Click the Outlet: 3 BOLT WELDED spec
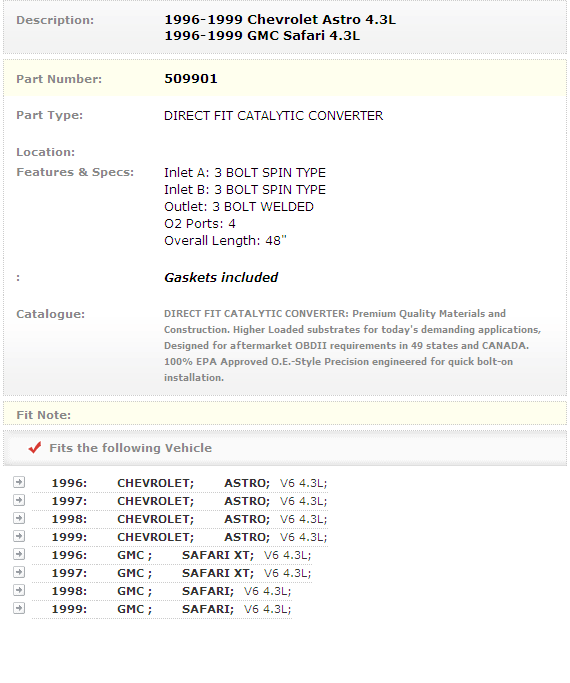The height and width of the screenshot is (683, 570). pyautogui.click(x=239, y=207)
